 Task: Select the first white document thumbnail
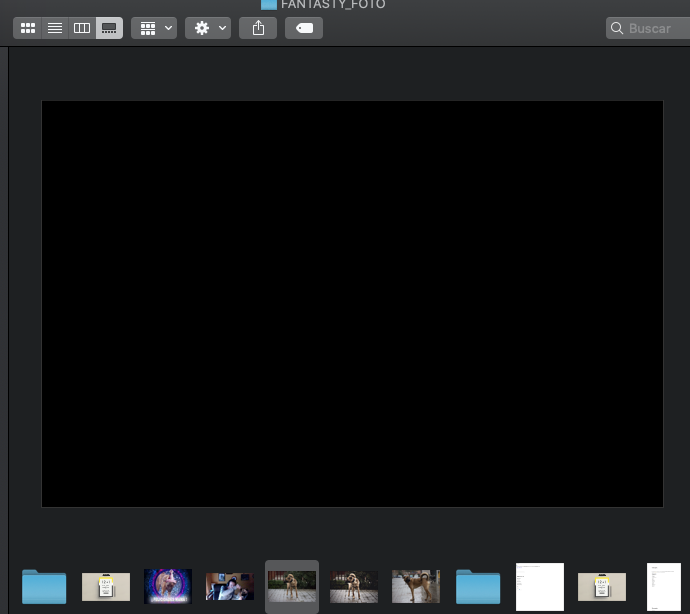pos(540,586)
